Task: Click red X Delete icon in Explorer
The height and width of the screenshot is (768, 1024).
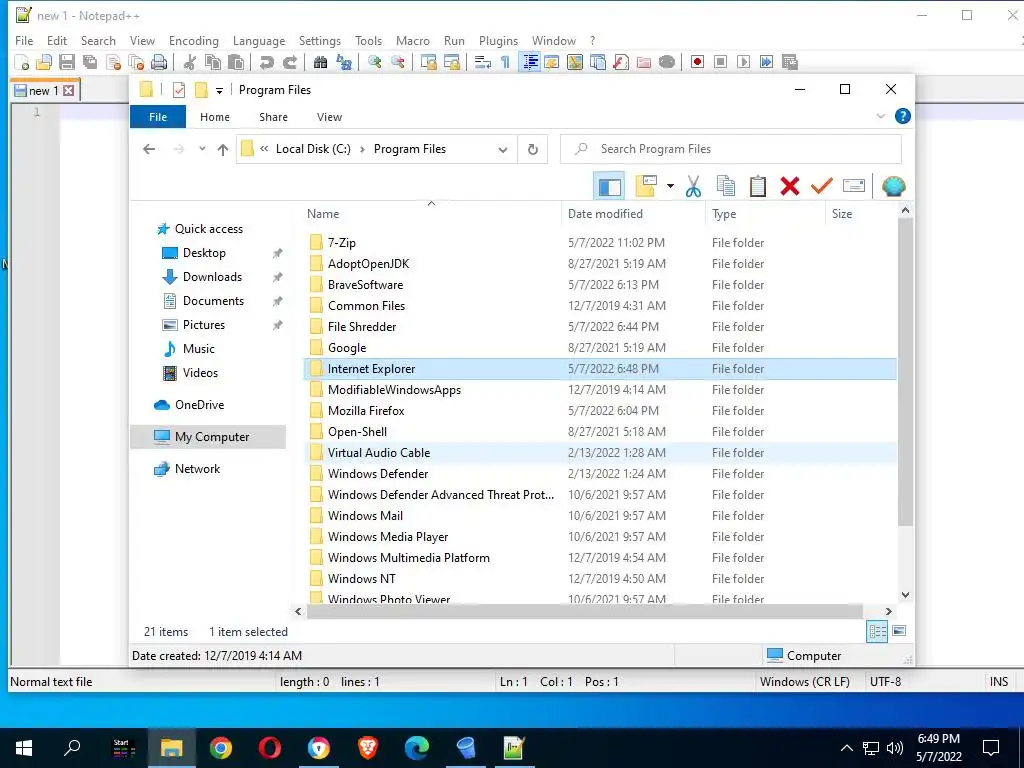Action: click(x=790, y=186)
